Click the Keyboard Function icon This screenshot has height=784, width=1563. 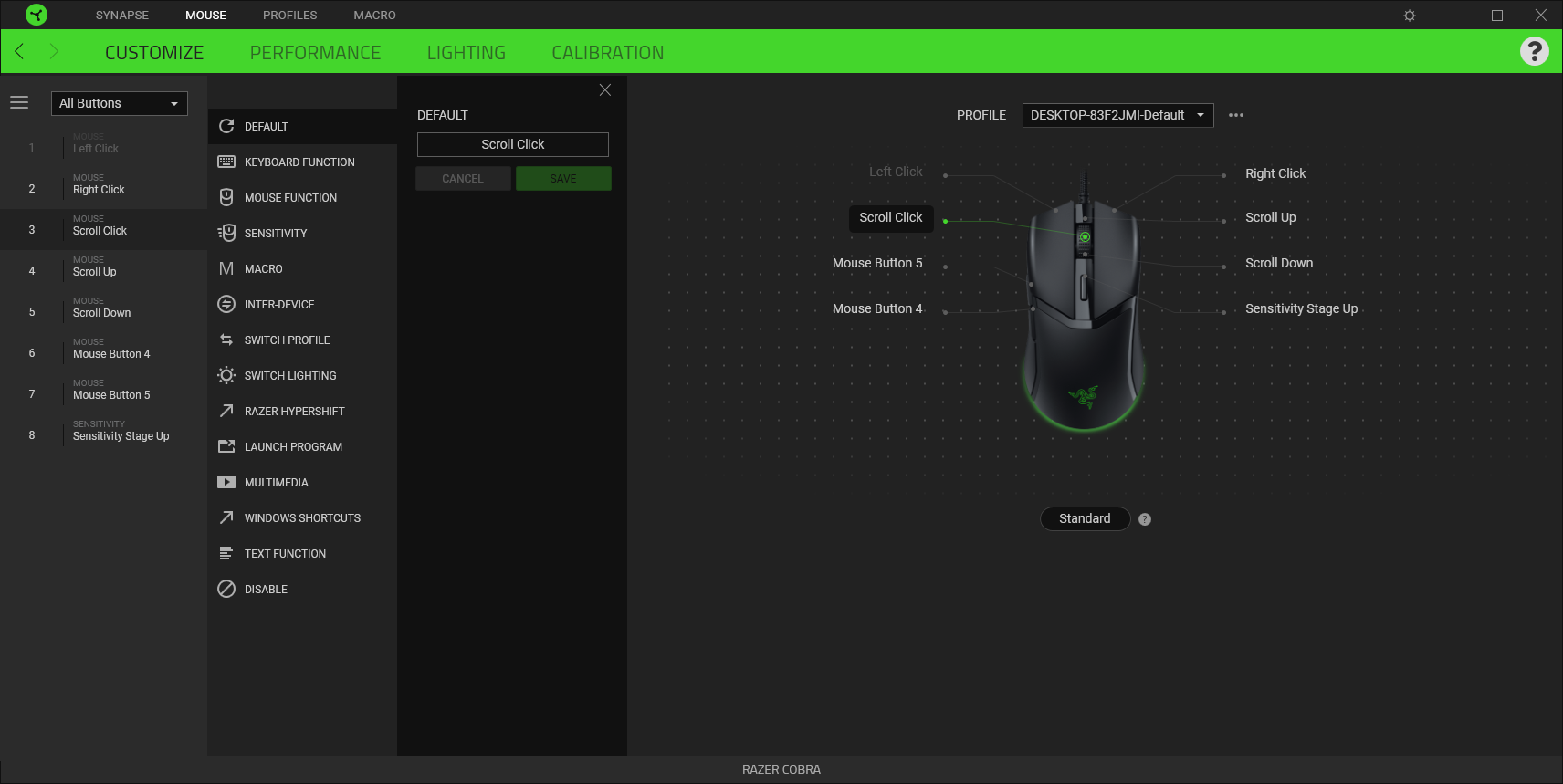226,162
